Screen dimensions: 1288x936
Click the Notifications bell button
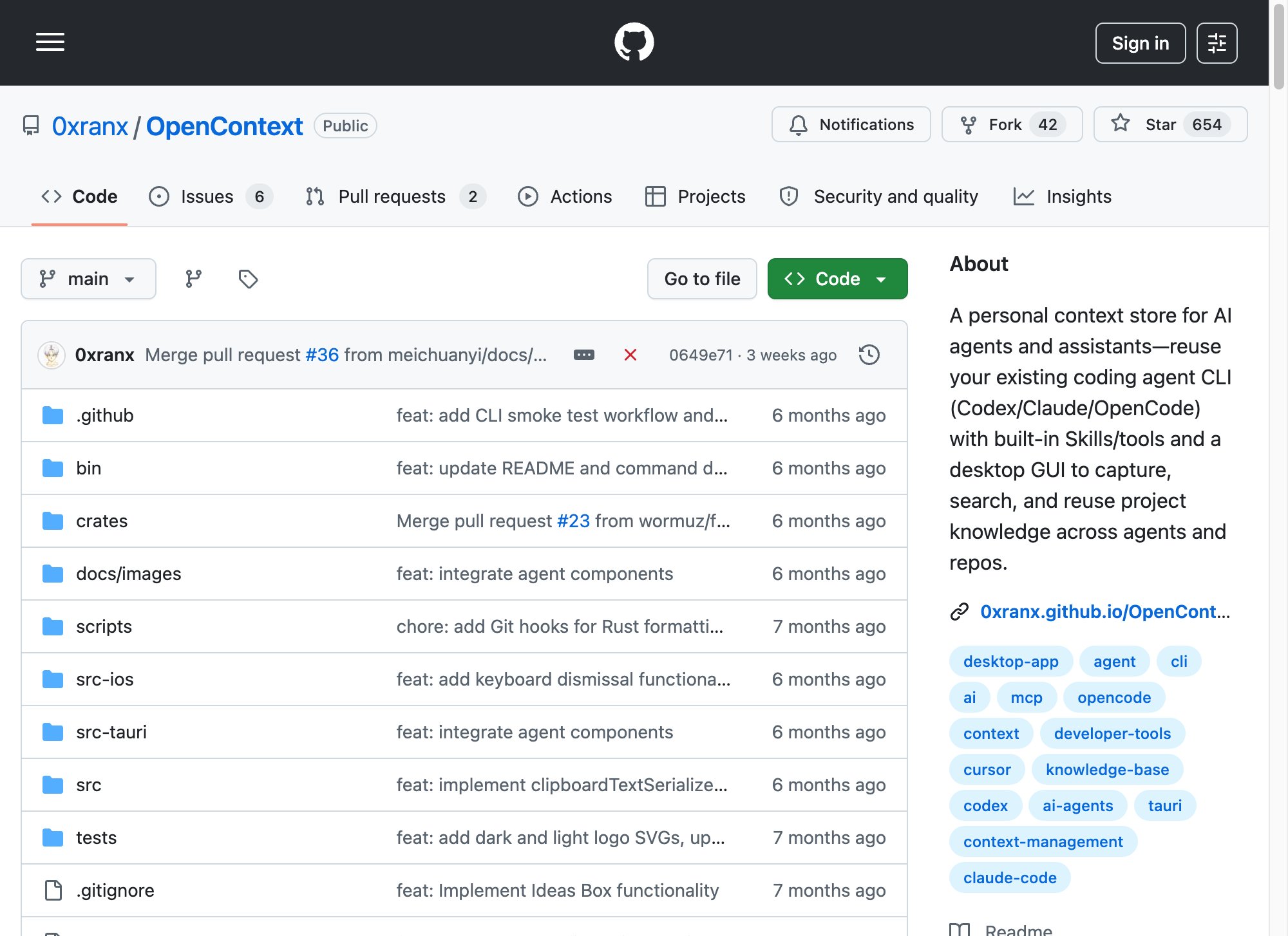pos(851,124)
